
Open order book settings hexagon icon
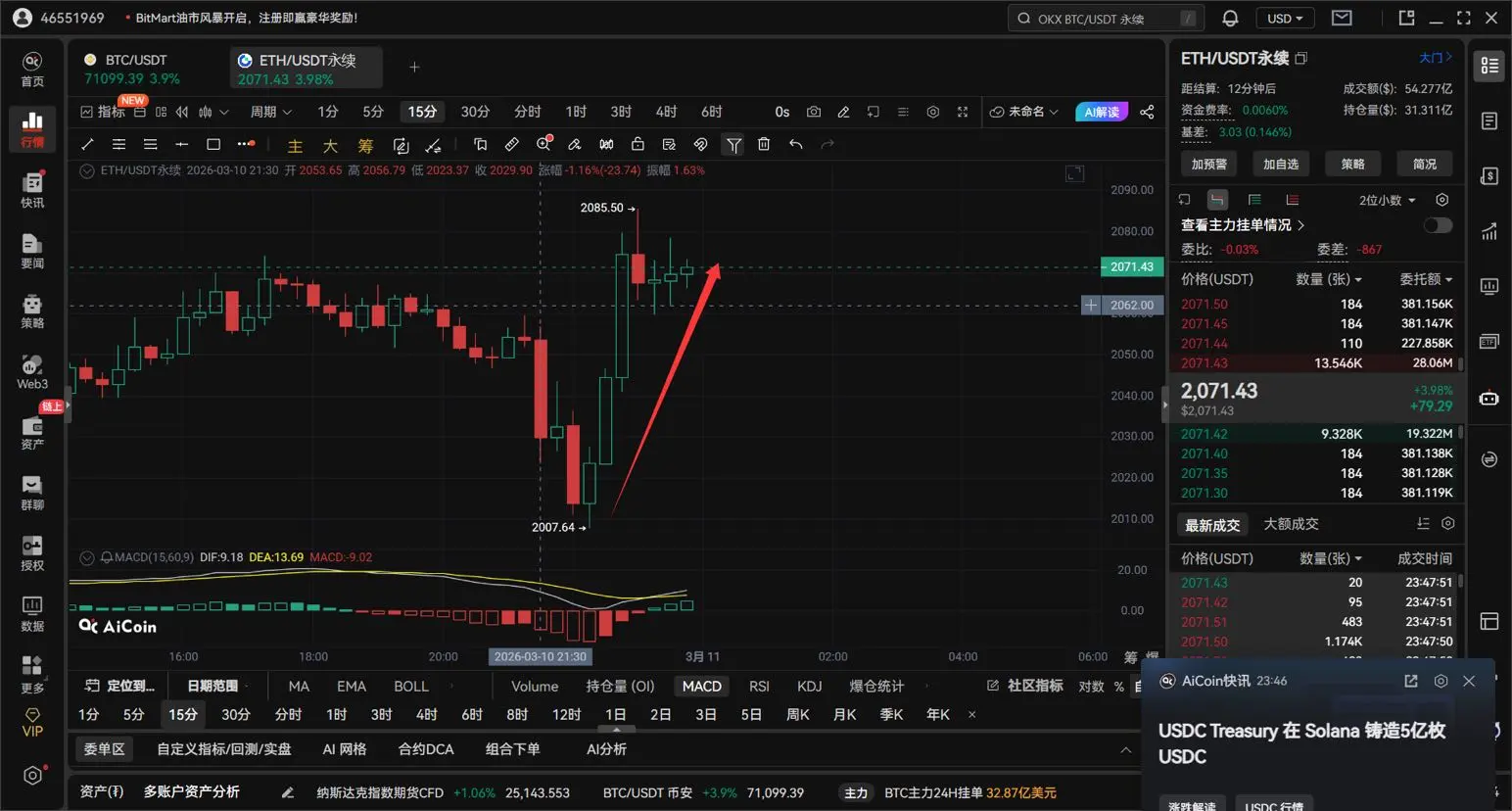tap(1441, 200)
